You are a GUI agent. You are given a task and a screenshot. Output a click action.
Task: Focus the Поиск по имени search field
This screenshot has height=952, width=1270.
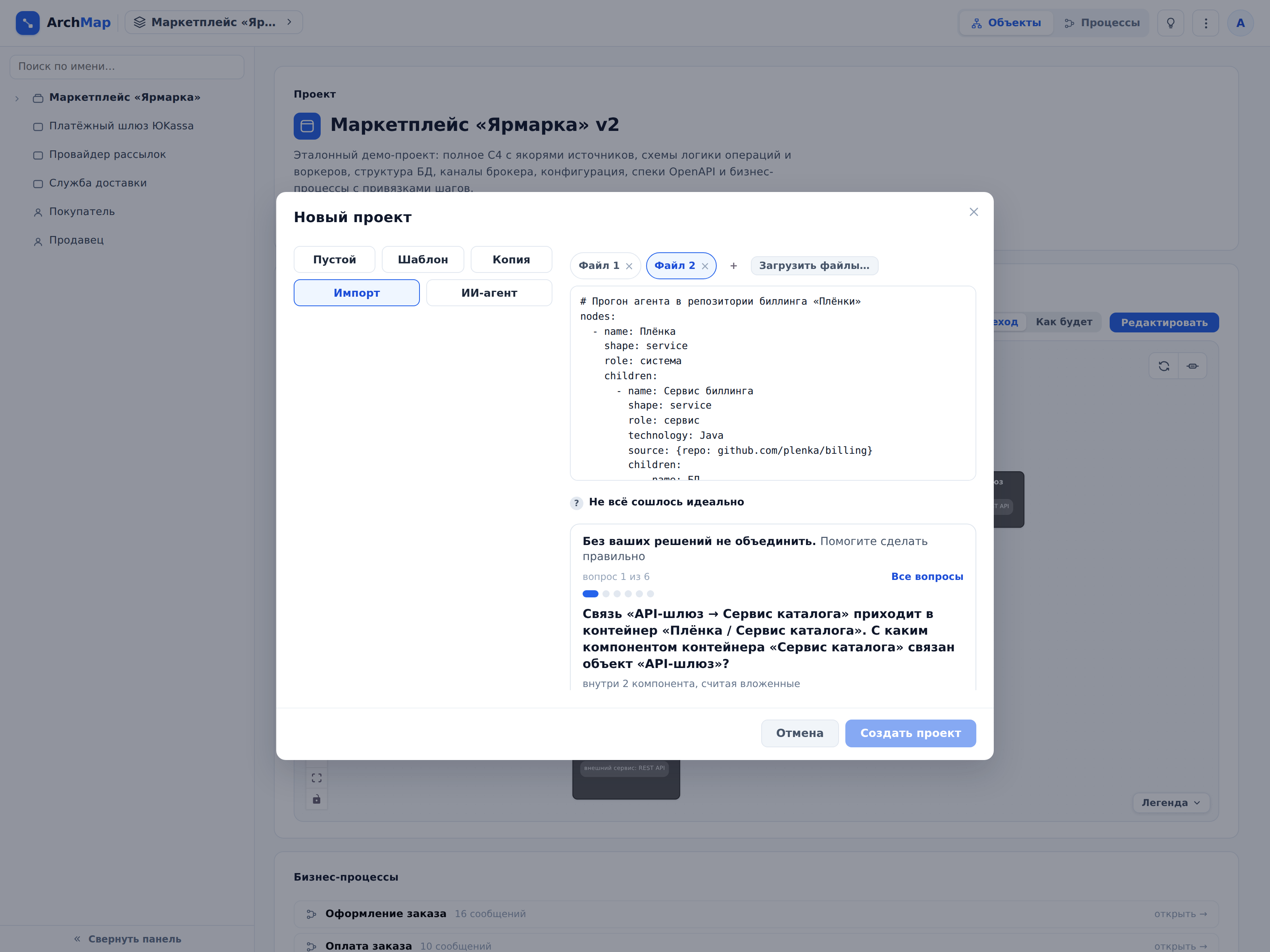point(127,67)
